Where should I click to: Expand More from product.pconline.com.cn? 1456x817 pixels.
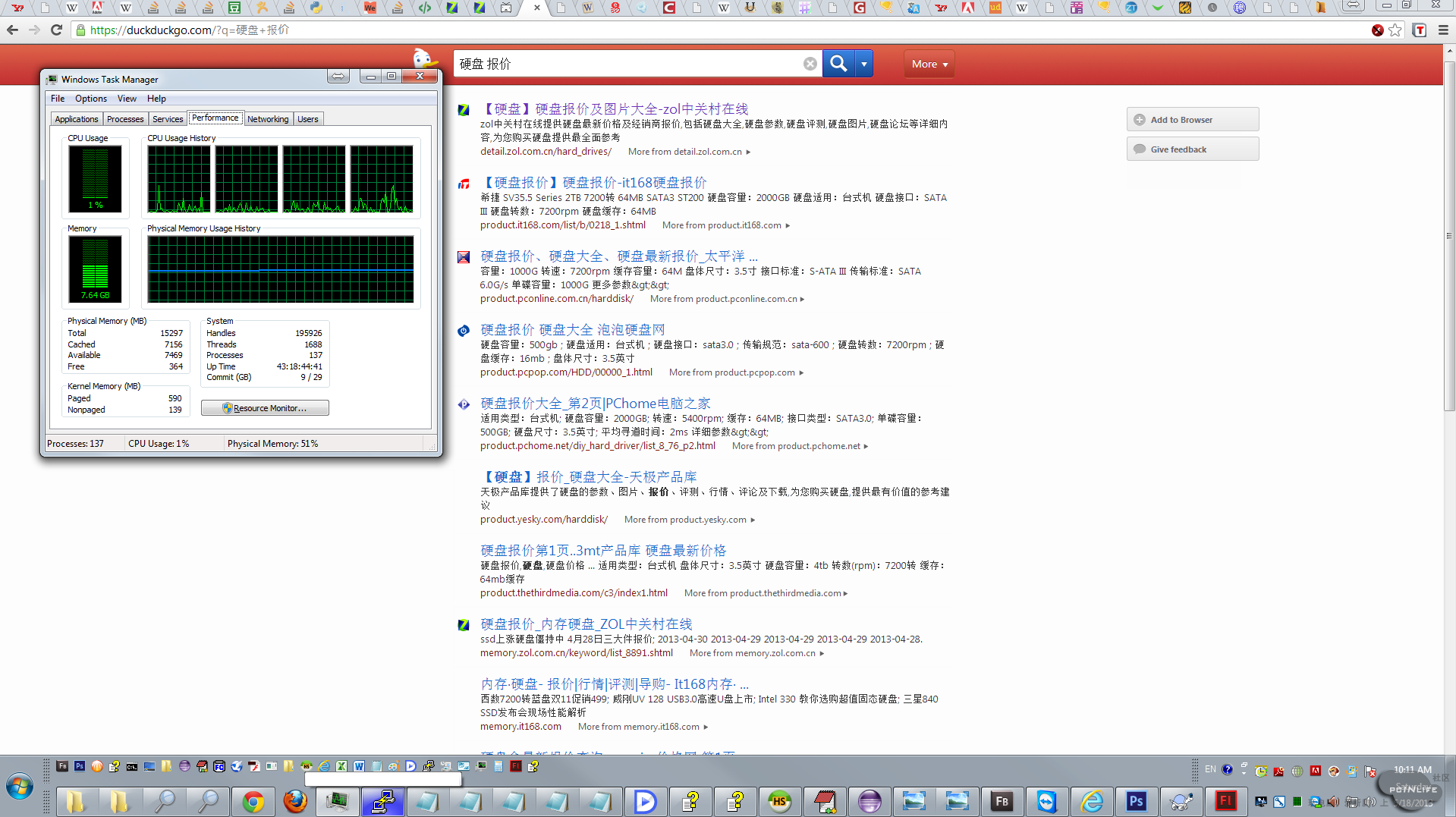tap(727, 299)
